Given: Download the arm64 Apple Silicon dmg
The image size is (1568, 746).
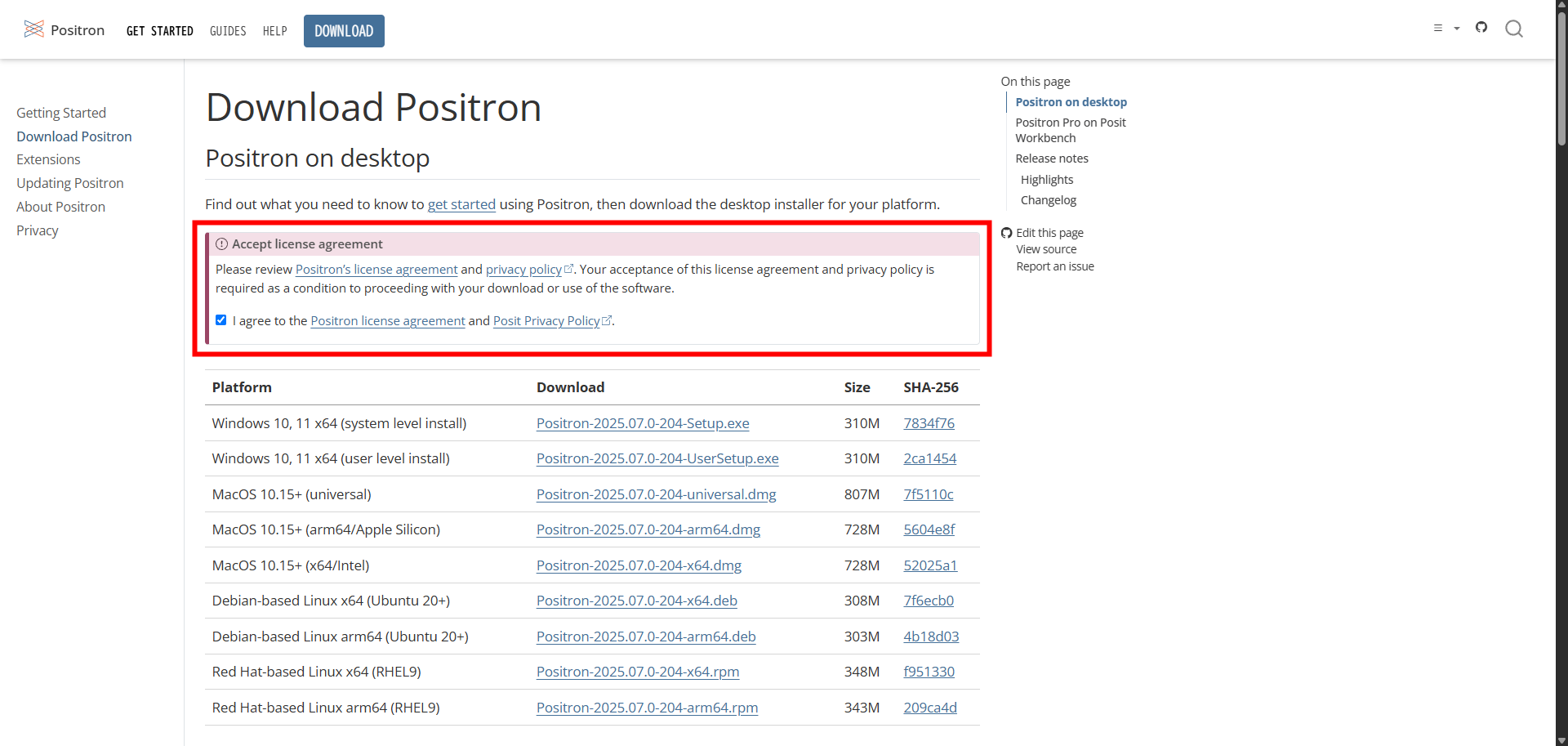Looking at the screenshot, I should tap(648, 529).
